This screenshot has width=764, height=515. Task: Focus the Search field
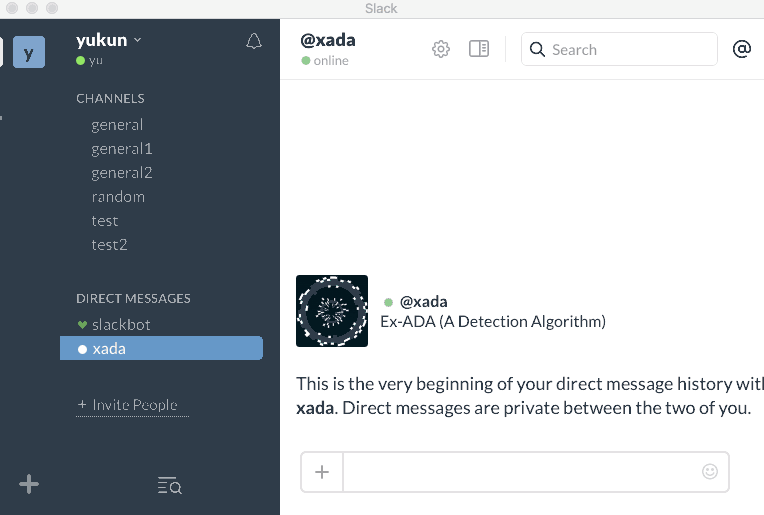[x=619, y=49]
